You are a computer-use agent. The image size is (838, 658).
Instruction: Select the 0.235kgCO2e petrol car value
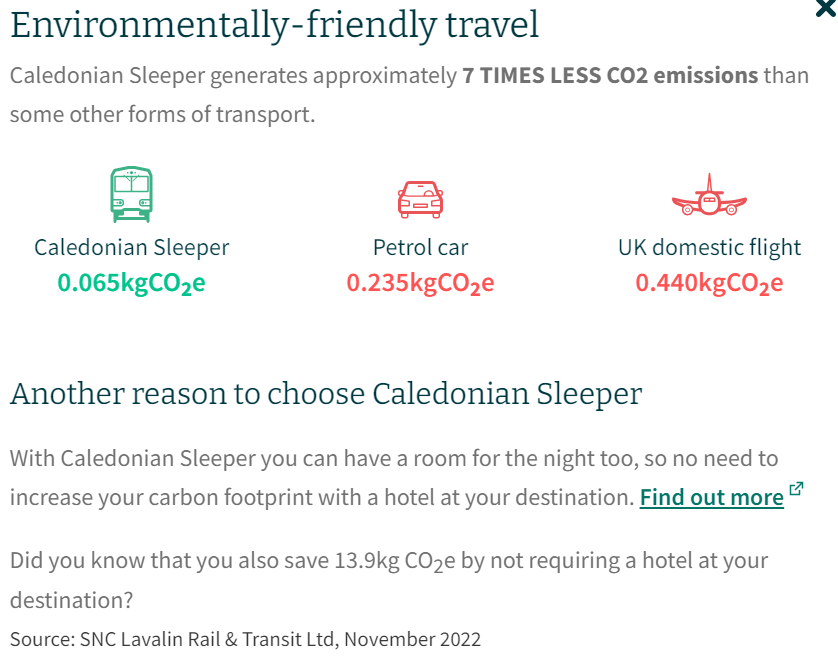pyautogui.click(x=420, y=283)
